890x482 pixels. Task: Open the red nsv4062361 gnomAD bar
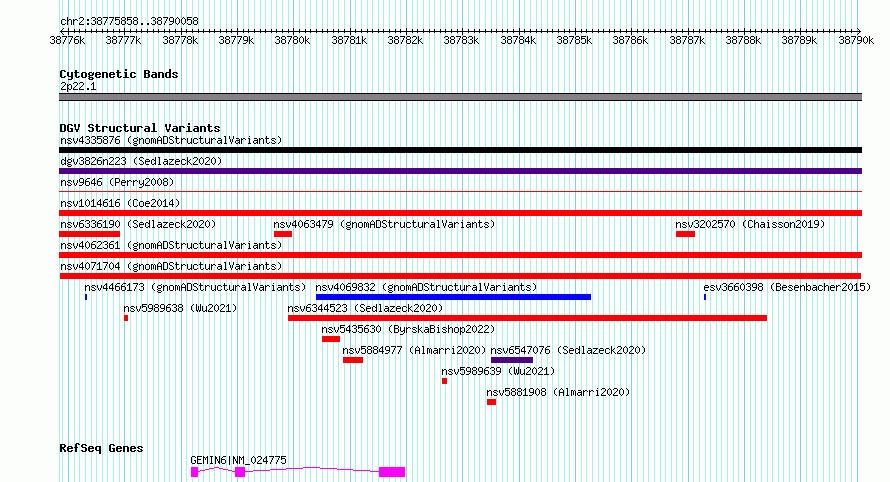coord(460,255)
